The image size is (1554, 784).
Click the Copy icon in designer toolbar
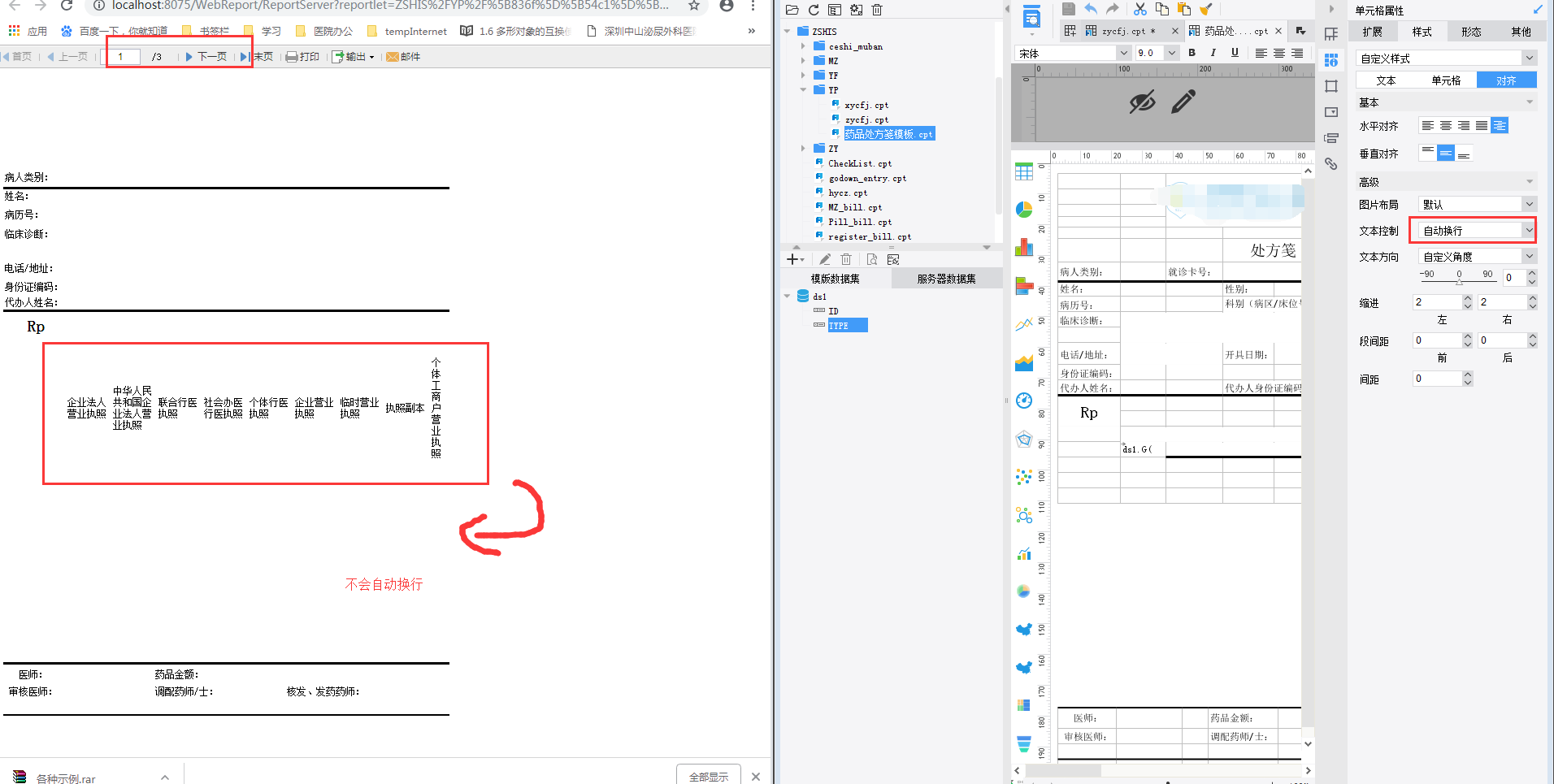(1162, 9)
